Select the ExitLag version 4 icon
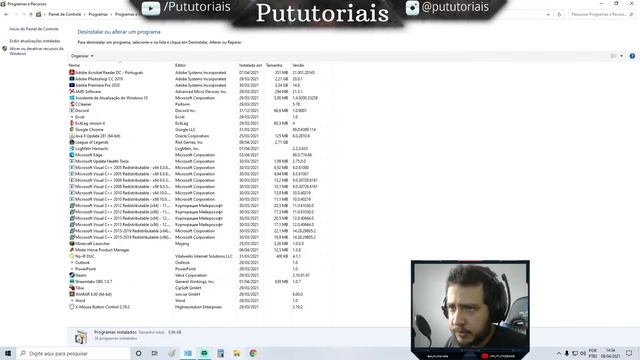The width and height of the screenshot is (640, 360). (72, 123)
